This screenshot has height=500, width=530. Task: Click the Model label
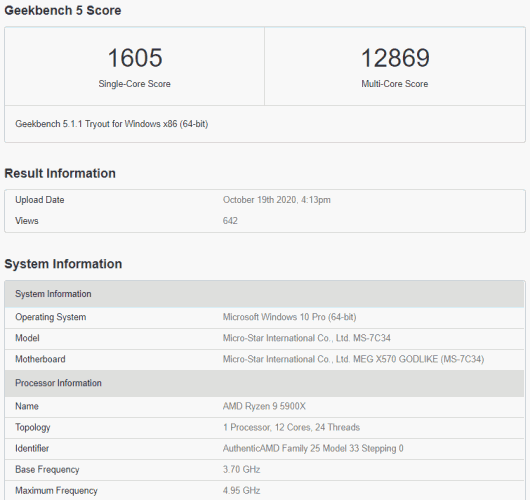coord(27,338)
